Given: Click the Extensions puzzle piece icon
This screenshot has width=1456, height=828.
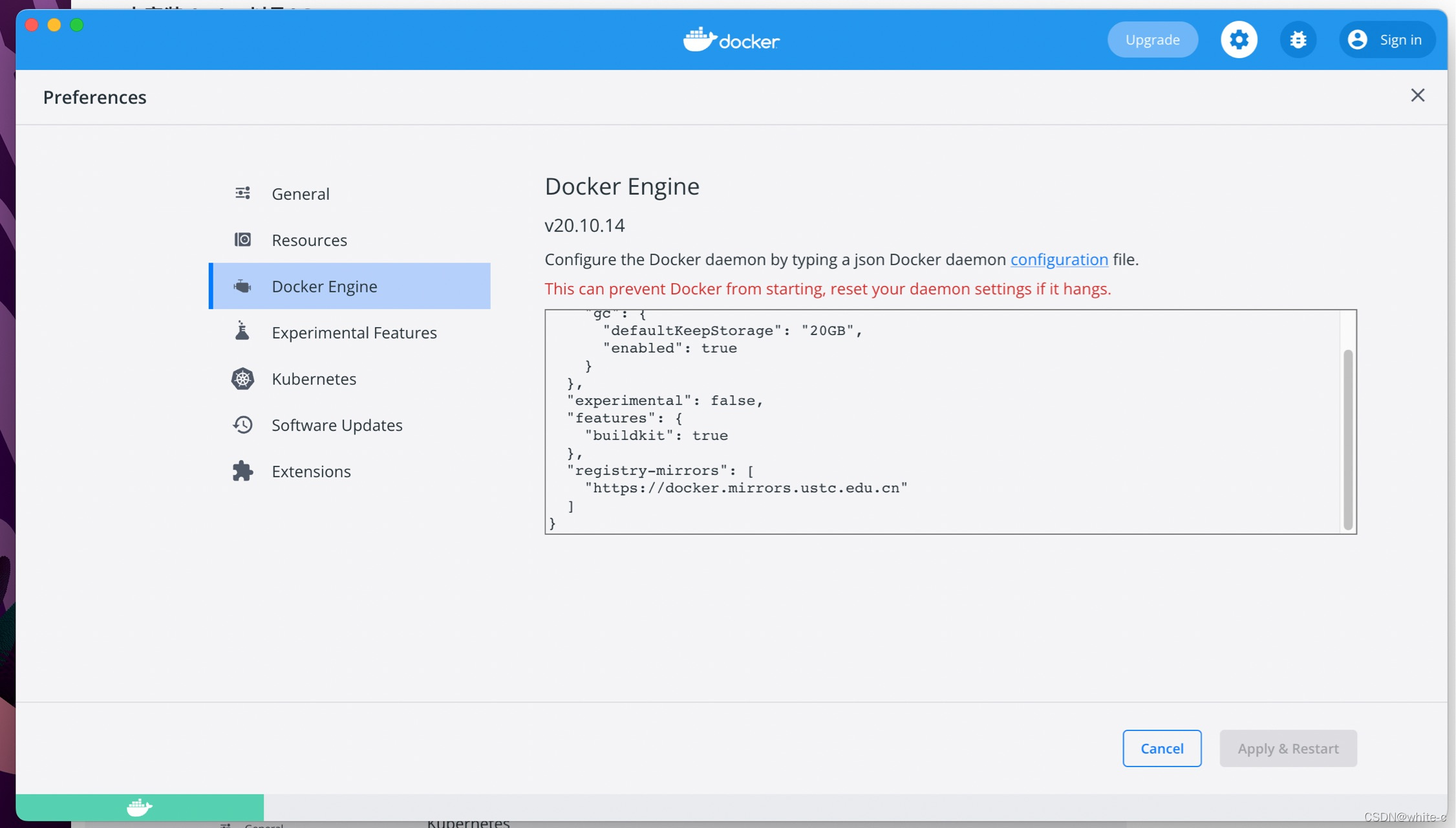Looking at the screenshot, I should pyautogui.click(x=242, y=471).
